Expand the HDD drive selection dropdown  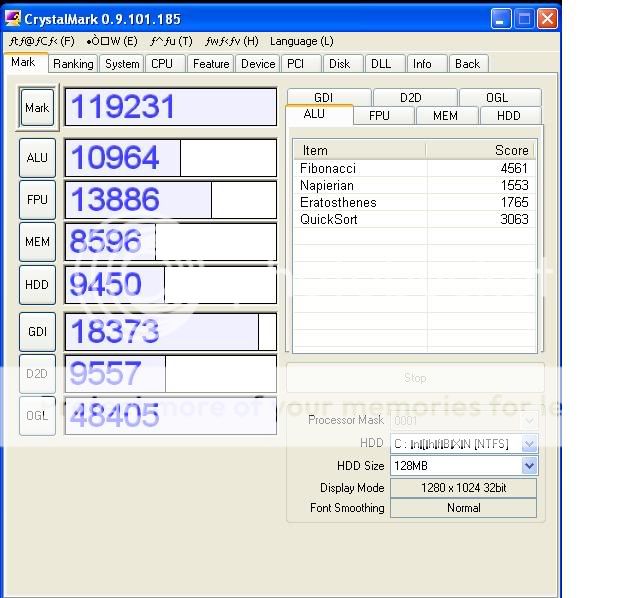click(x=529, y=443)
